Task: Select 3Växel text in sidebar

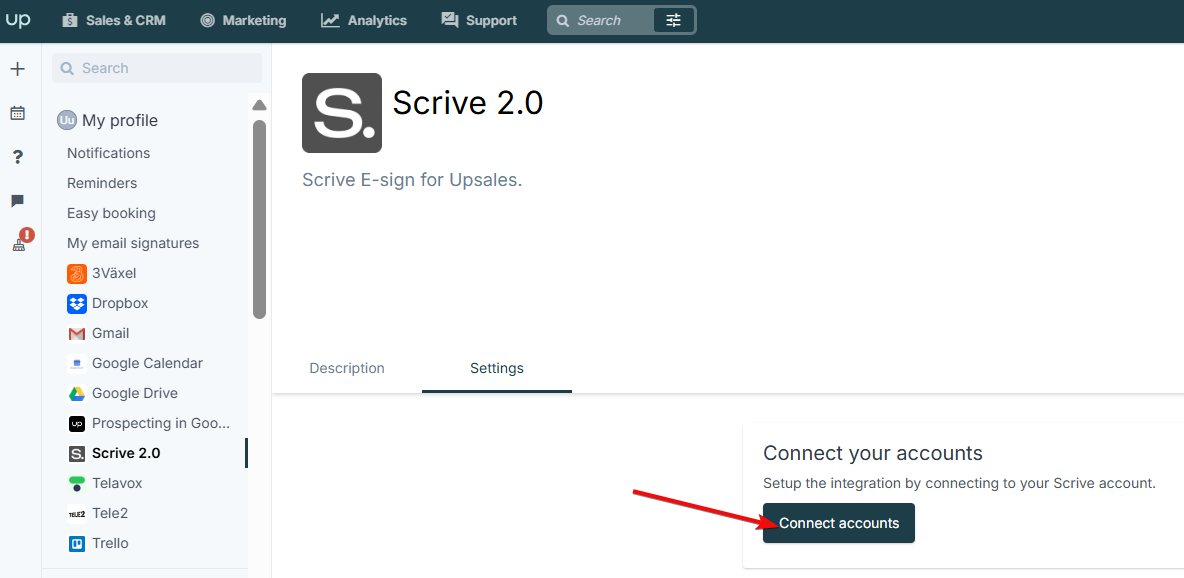Action: [114, 273]
